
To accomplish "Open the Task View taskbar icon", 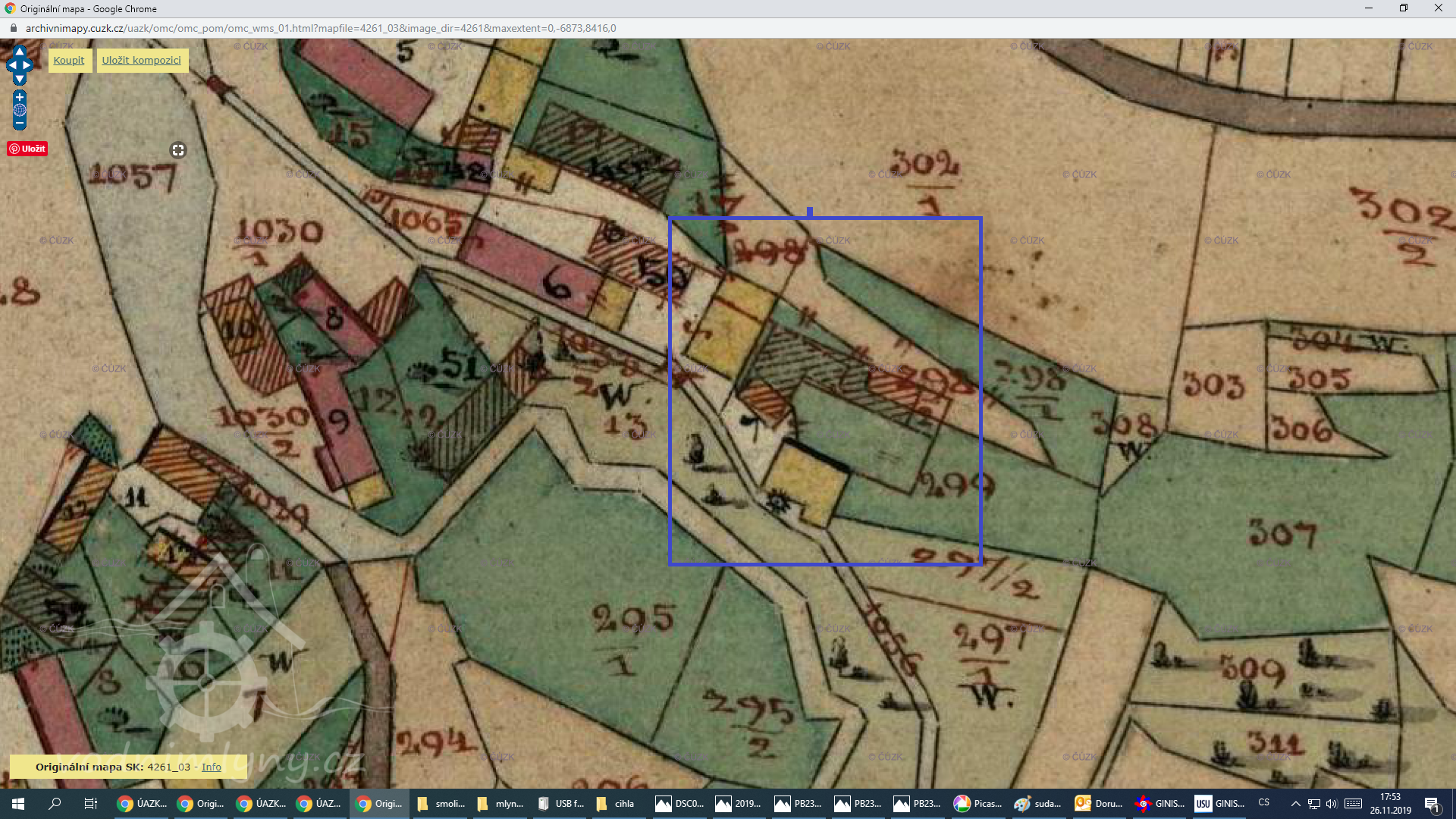I will click(90, 804).
